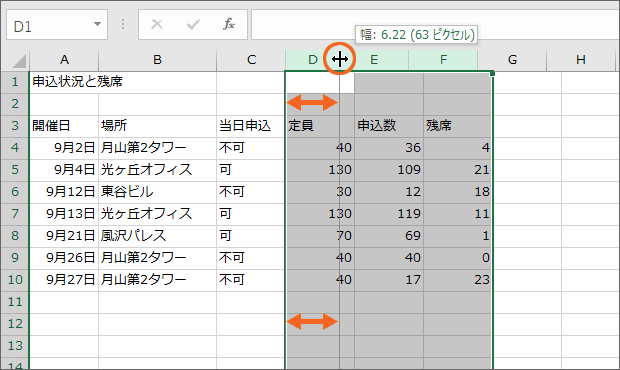Click the 申込数 value 36
The image size is (620, 370).
[x=389, y=148]
